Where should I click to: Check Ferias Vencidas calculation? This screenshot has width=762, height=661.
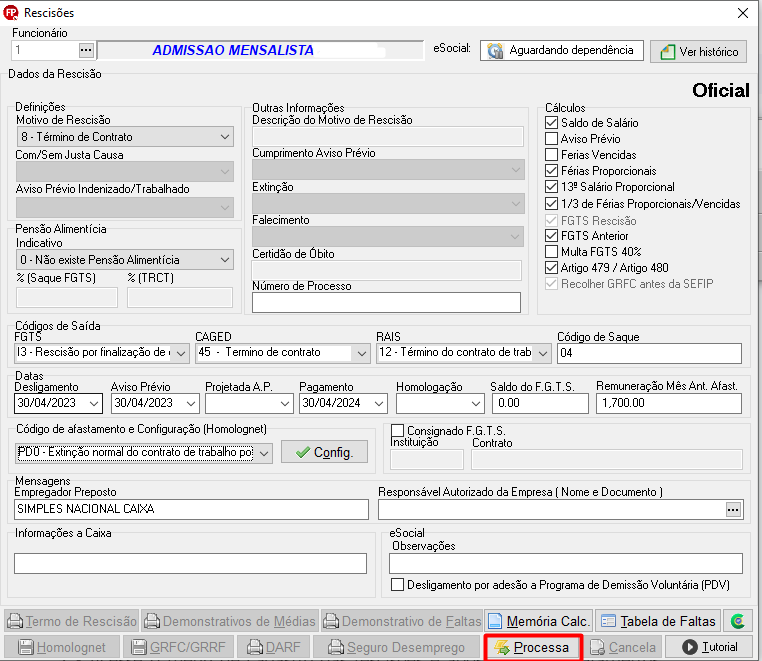click(551, 155)
